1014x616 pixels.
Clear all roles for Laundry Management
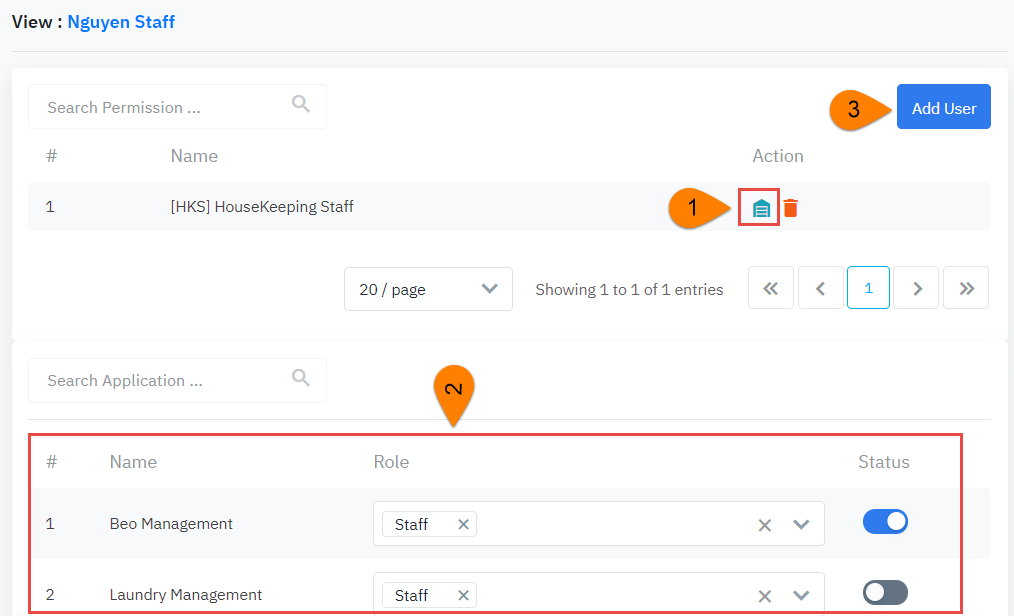(765, 596)
